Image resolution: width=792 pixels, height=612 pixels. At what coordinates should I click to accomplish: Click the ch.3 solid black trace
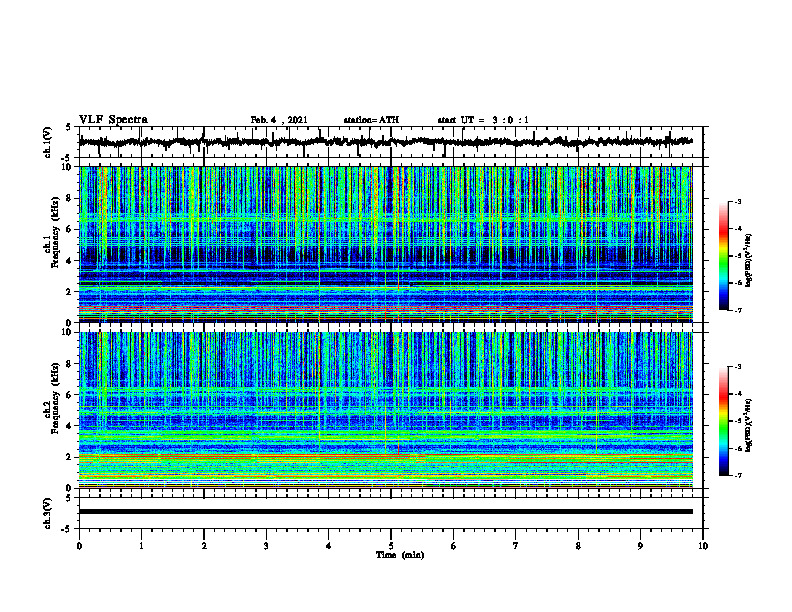click(x=386, y=512)
